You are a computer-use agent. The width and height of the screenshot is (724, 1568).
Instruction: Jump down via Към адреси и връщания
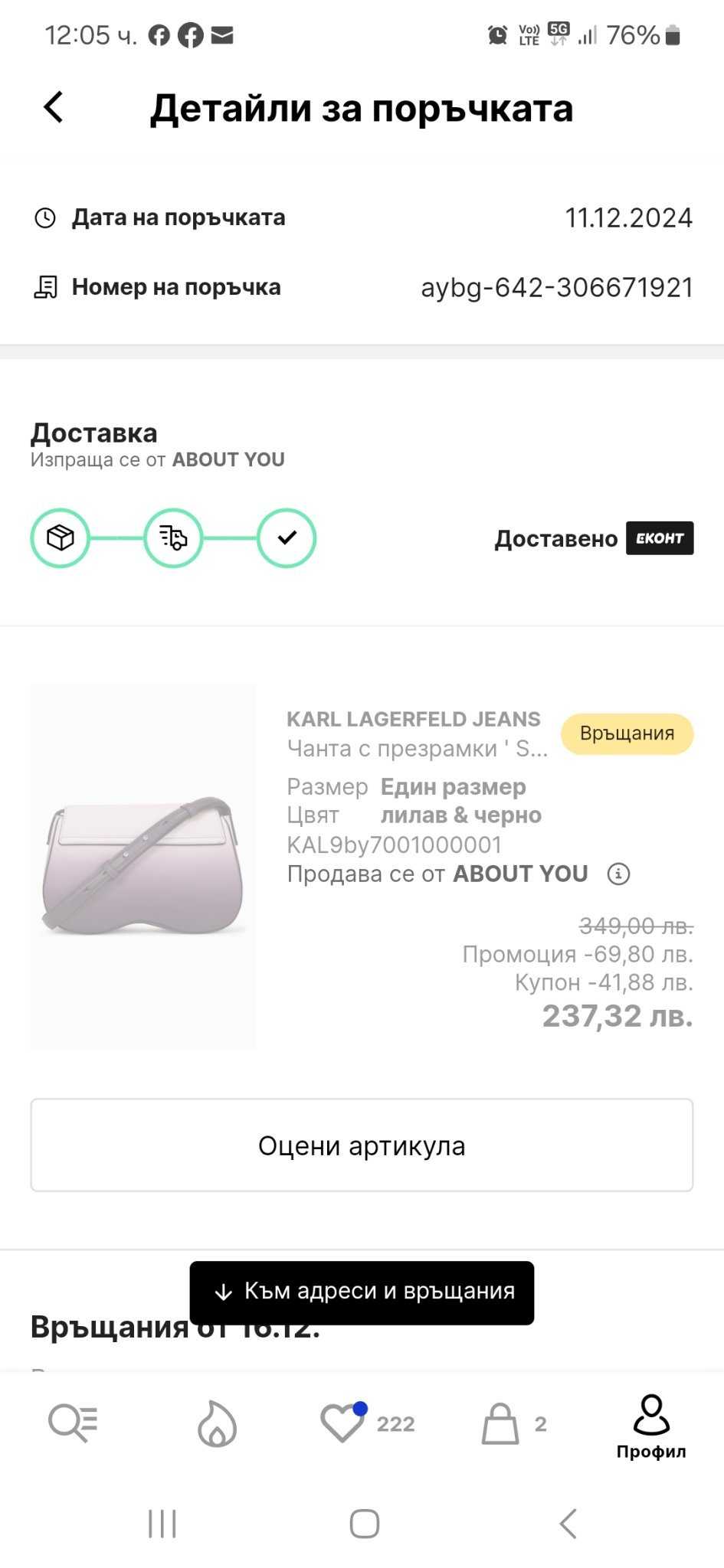coord(362,1292)
